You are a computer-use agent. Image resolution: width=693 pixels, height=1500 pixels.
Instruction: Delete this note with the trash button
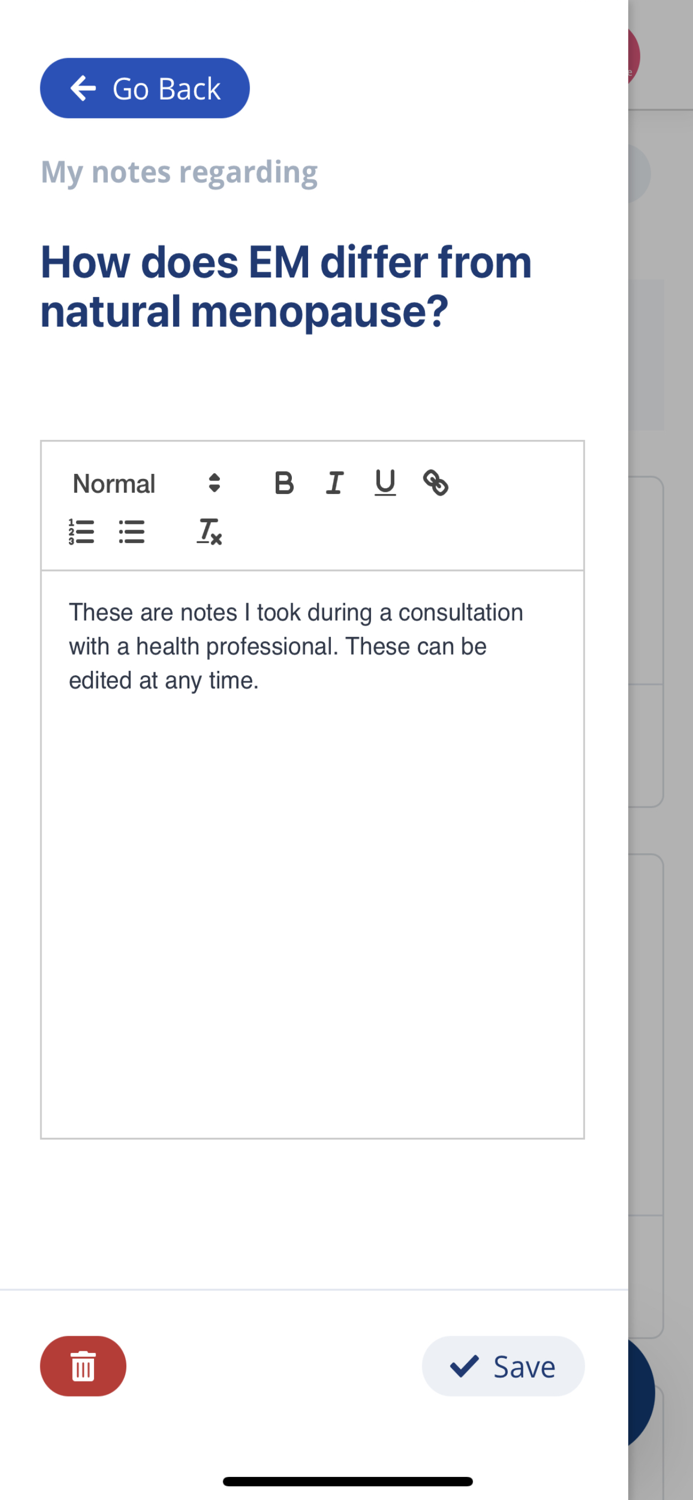[x=83, y=1366]
